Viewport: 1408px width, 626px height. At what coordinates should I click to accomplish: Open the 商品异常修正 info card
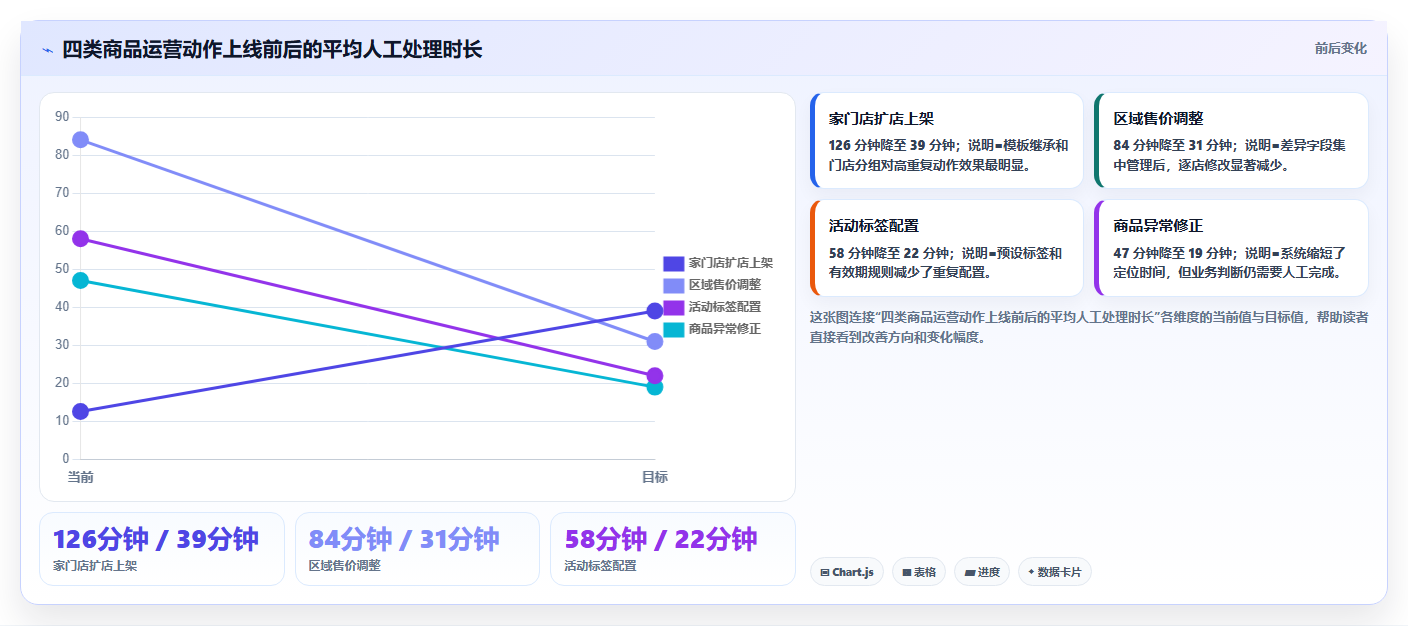pyautogui.click(x=1231, y=248)
